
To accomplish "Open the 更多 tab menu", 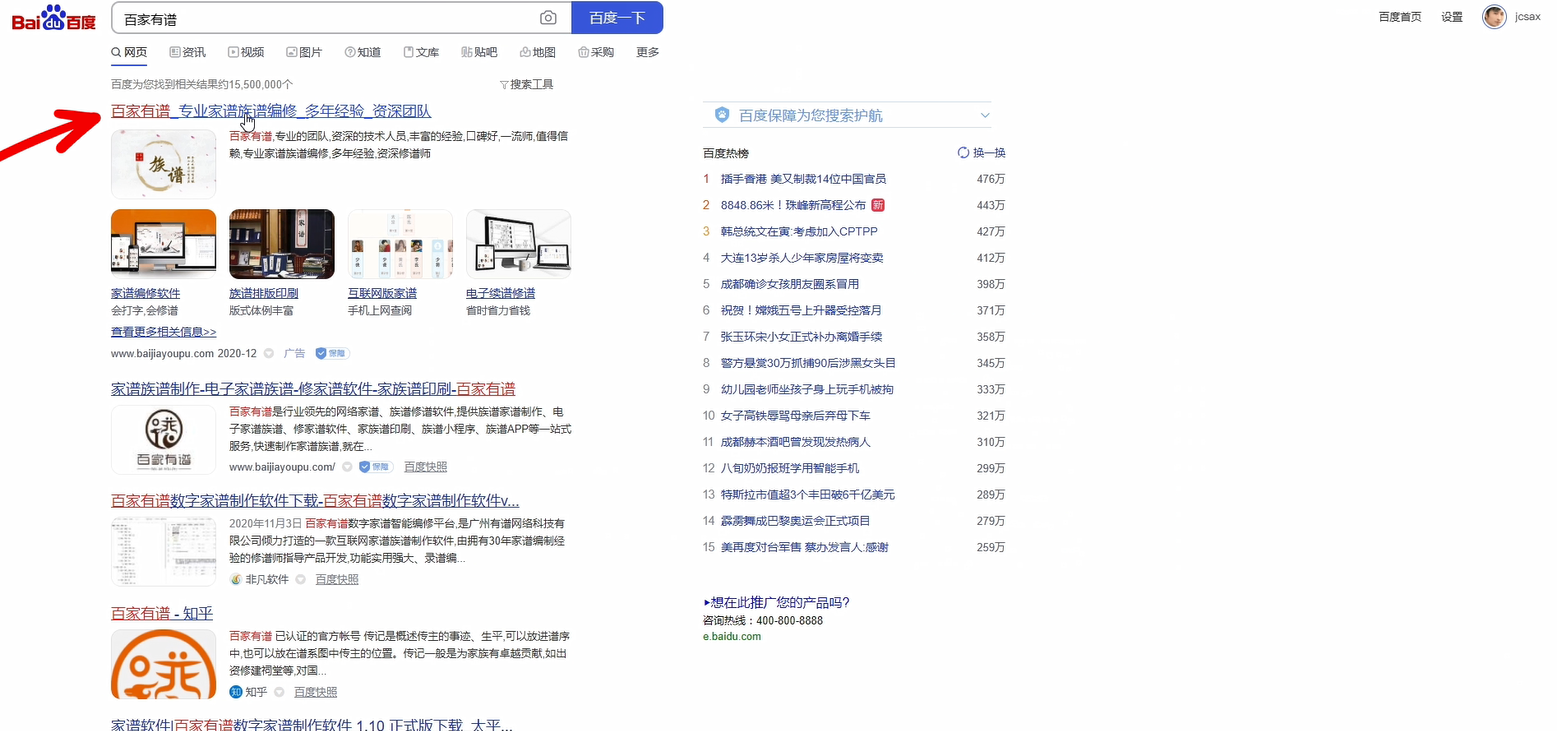I will 647,52.
